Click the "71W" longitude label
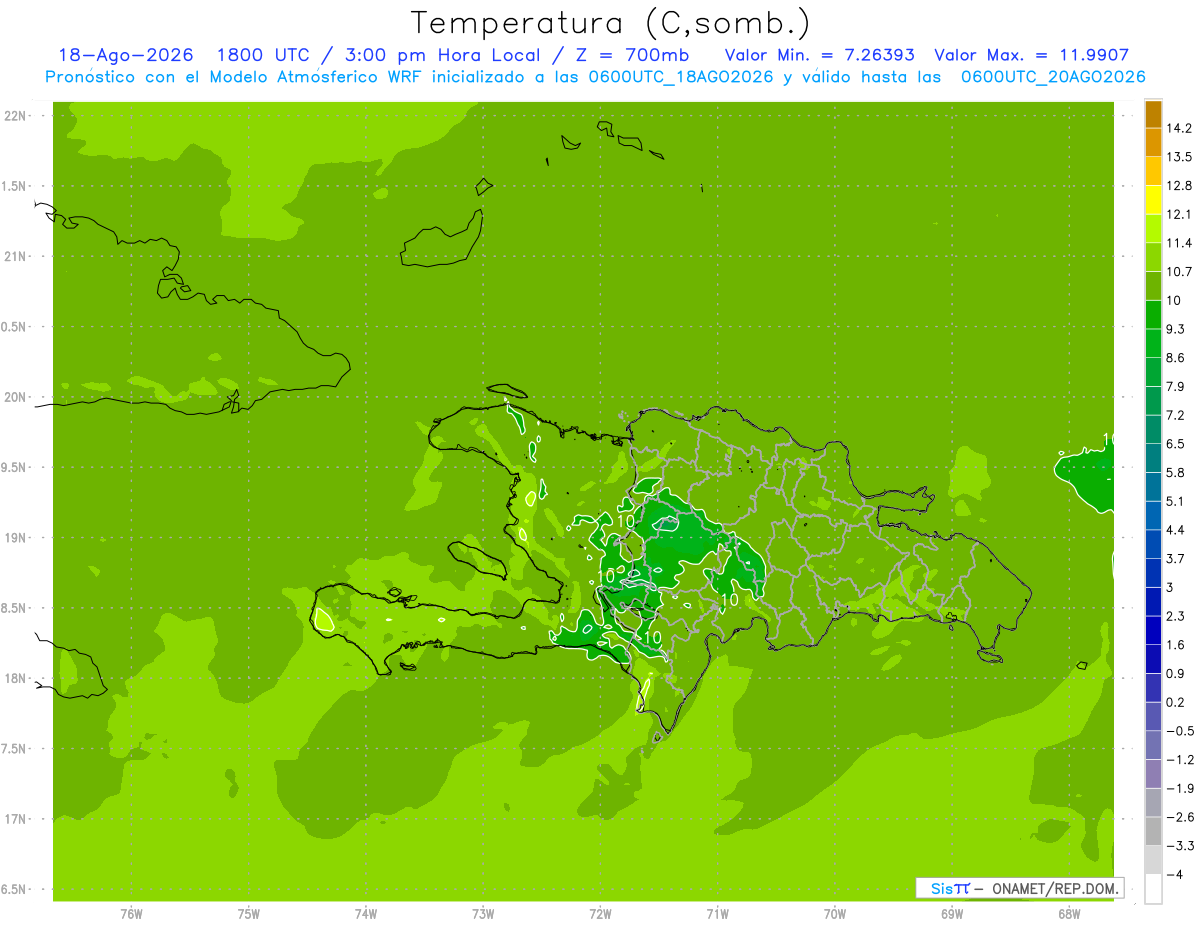 point(717,914)
